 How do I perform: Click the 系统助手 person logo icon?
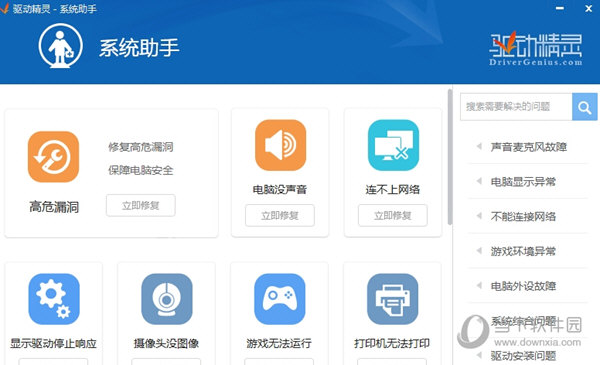pyautogui.click(x=60, y=46)
